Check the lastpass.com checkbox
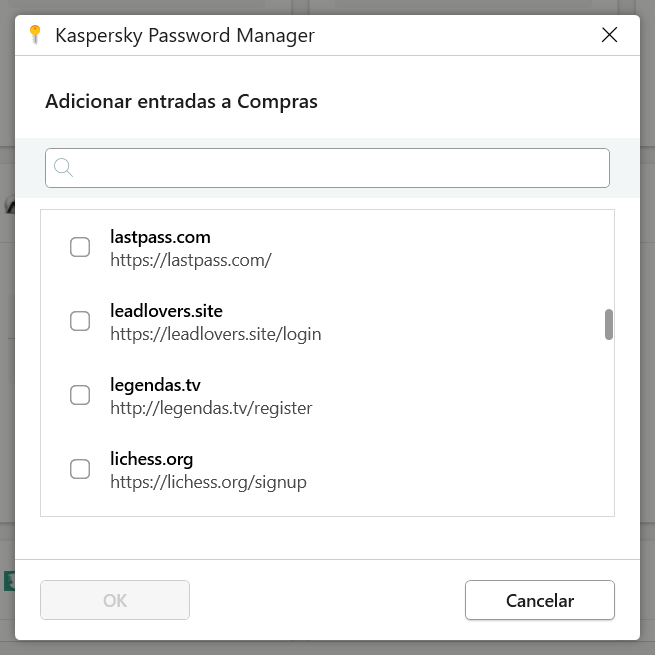Image resolution: width=655 pixels, height=655 pixels. point(80,247)
